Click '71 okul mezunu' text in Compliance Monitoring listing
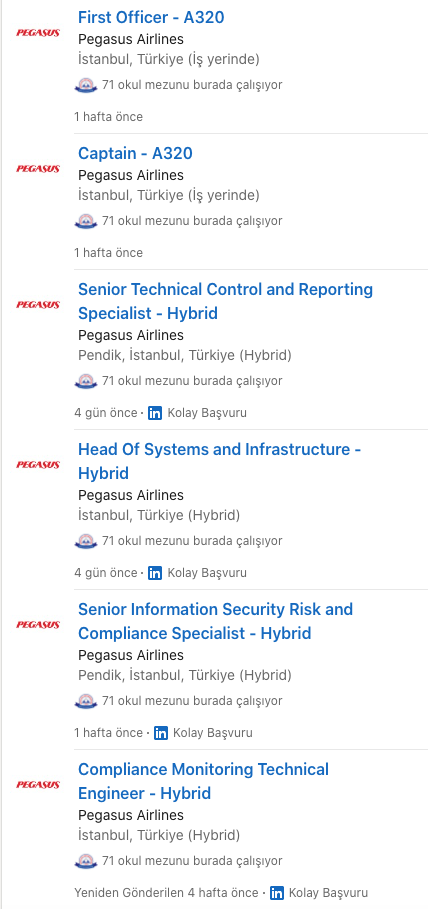428x909 pixels. pos(192,862)
